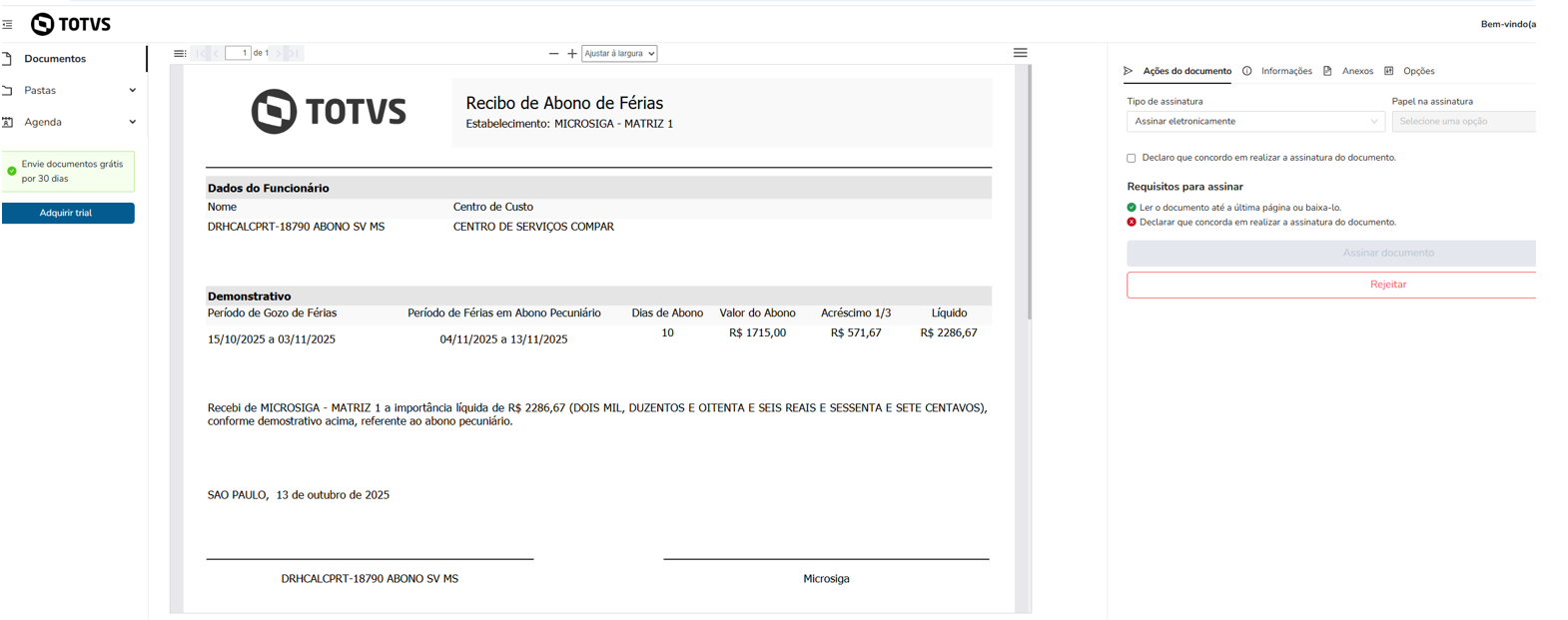Click red X beside Declarar que concorda requirement
This screenshot has height=620, width=1568.
pos(1132,223)
